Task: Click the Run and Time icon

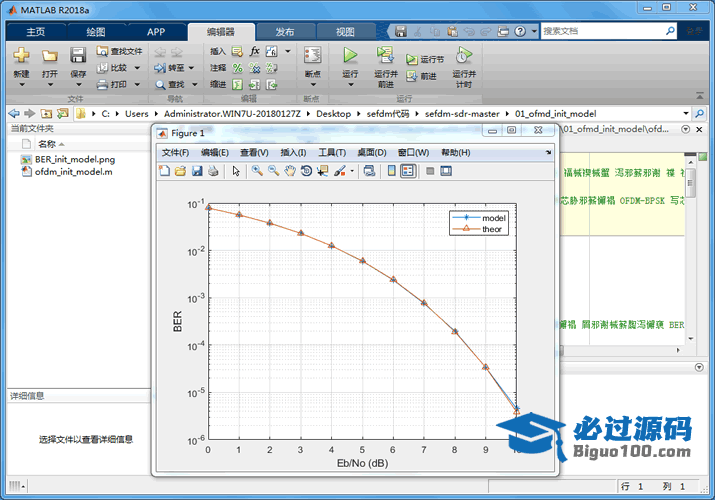Action: point(463,57)
